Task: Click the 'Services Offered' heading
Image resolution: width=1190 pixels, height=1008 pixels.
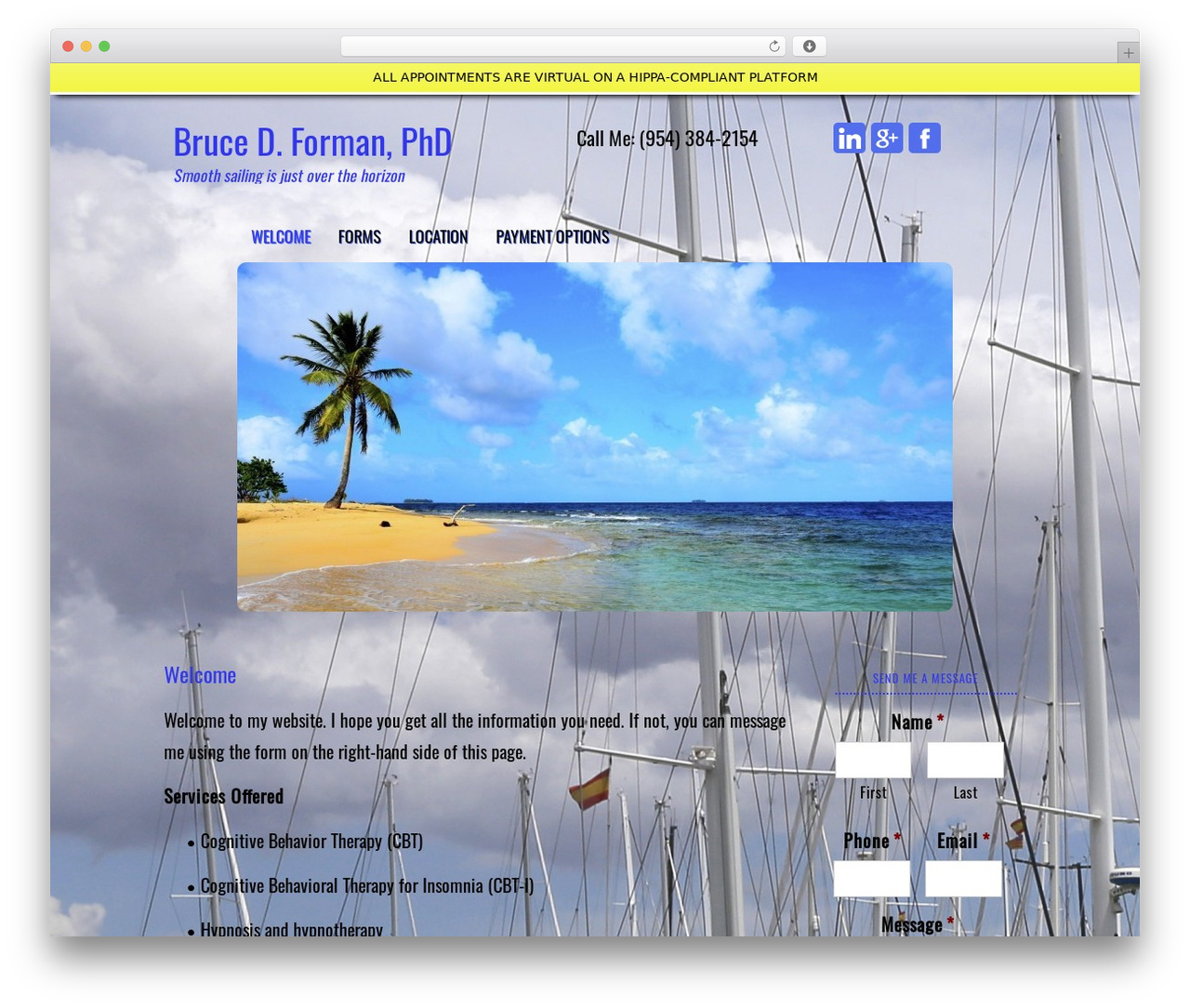Action: 223,796
